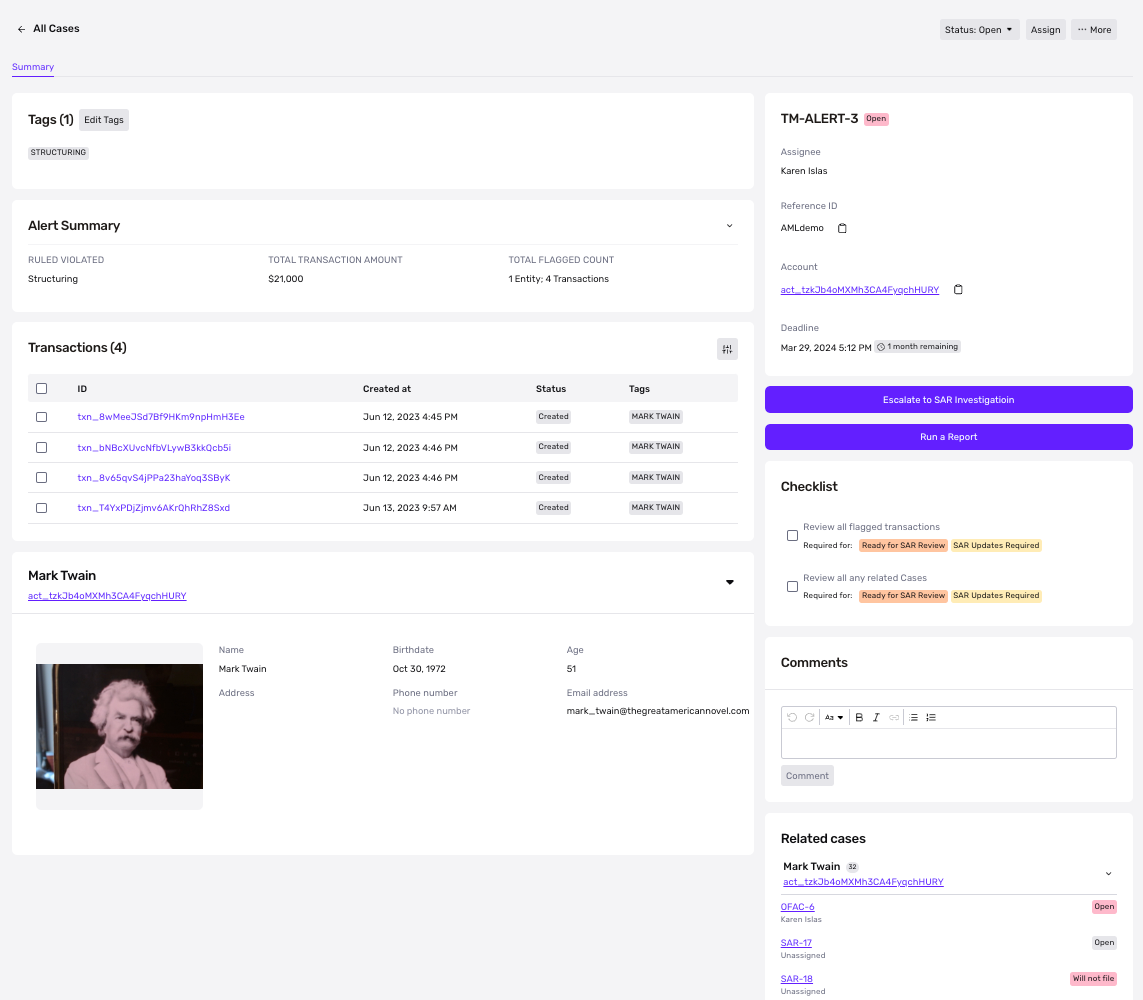Check transaction txn_T4YxPDjZjmv6AKrQhRhZ8Sxd
The height and width of the screenshot is (1000, 1143).
point(42,508)
